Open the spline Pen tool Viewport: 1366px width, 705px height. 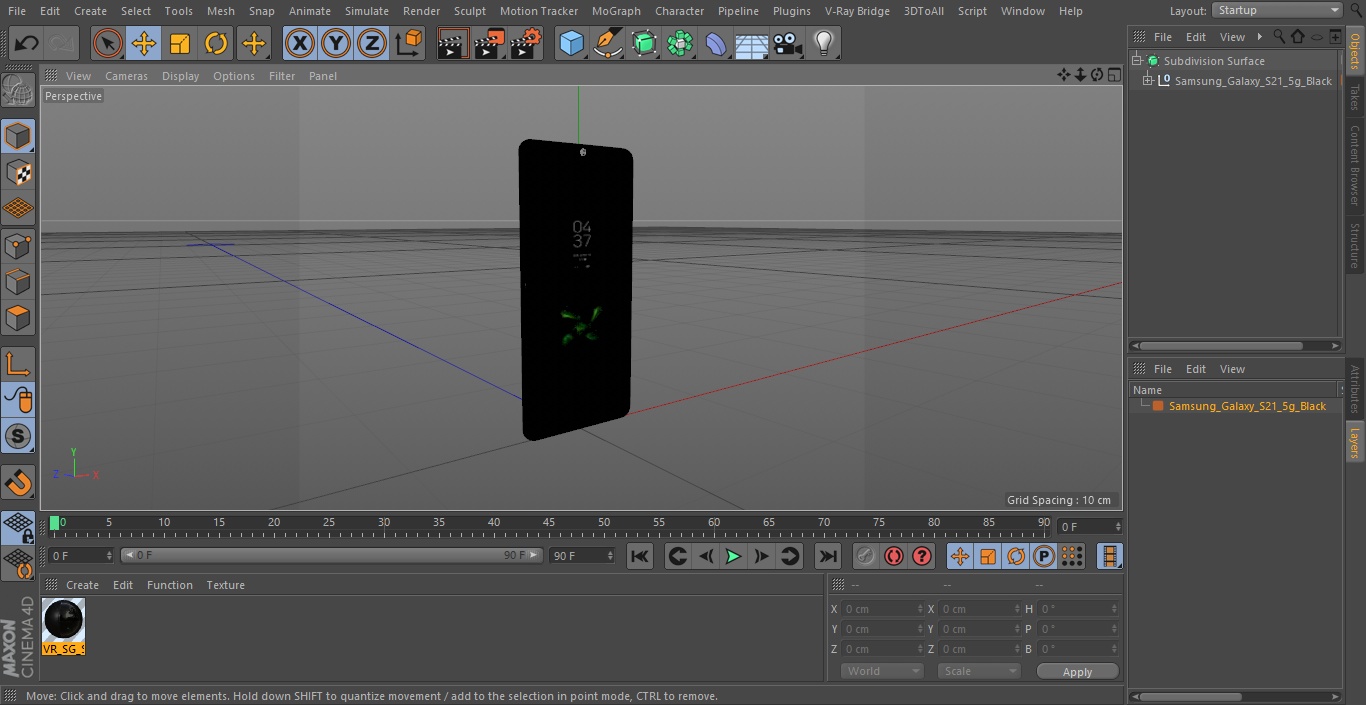click(x=608, y=43)
